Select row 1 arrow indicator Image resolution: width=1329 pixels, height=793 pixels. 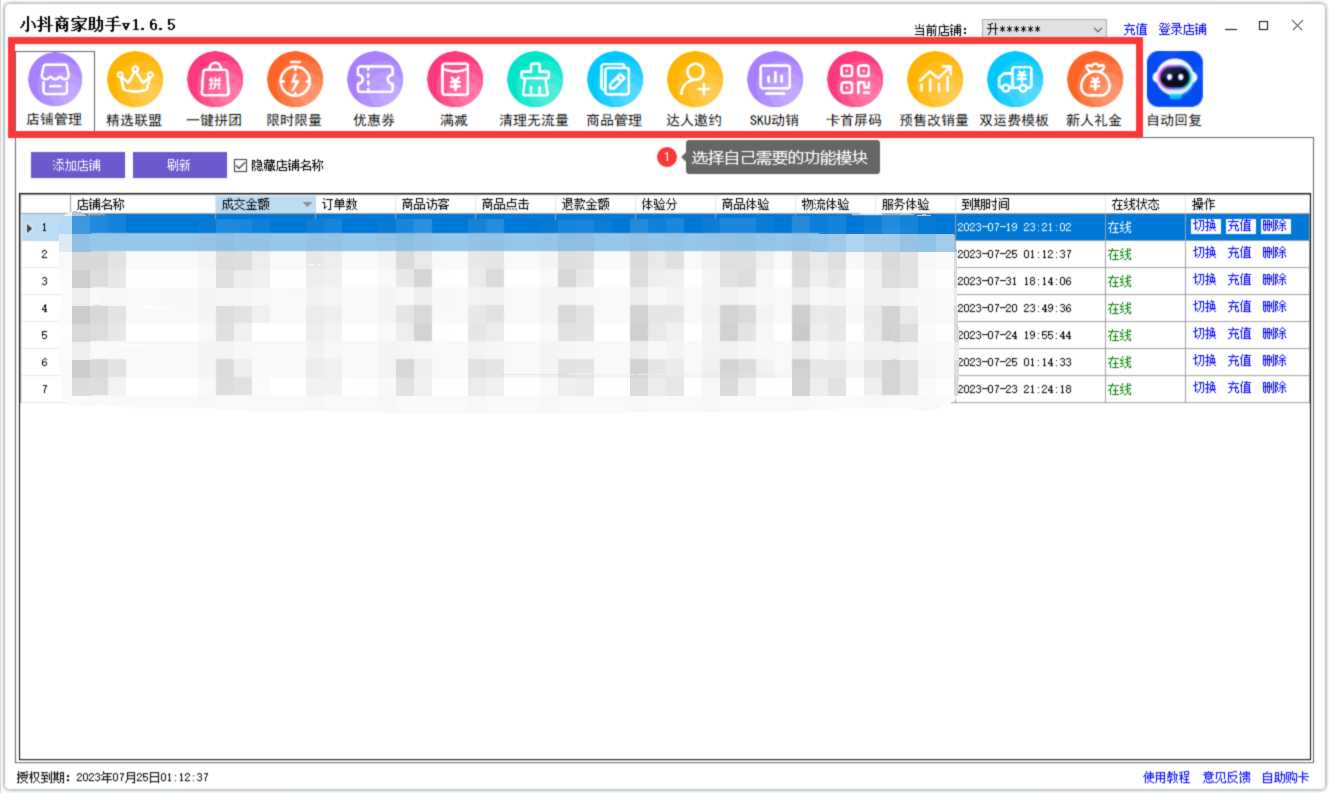point(30,228)
